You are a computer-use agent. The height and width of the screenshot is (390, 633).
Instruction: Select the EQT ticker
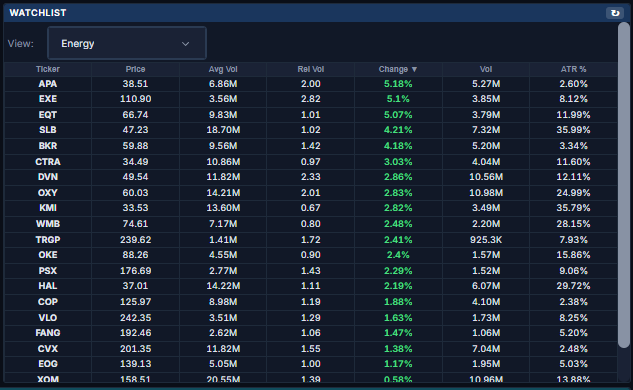[x=48, y=115]
